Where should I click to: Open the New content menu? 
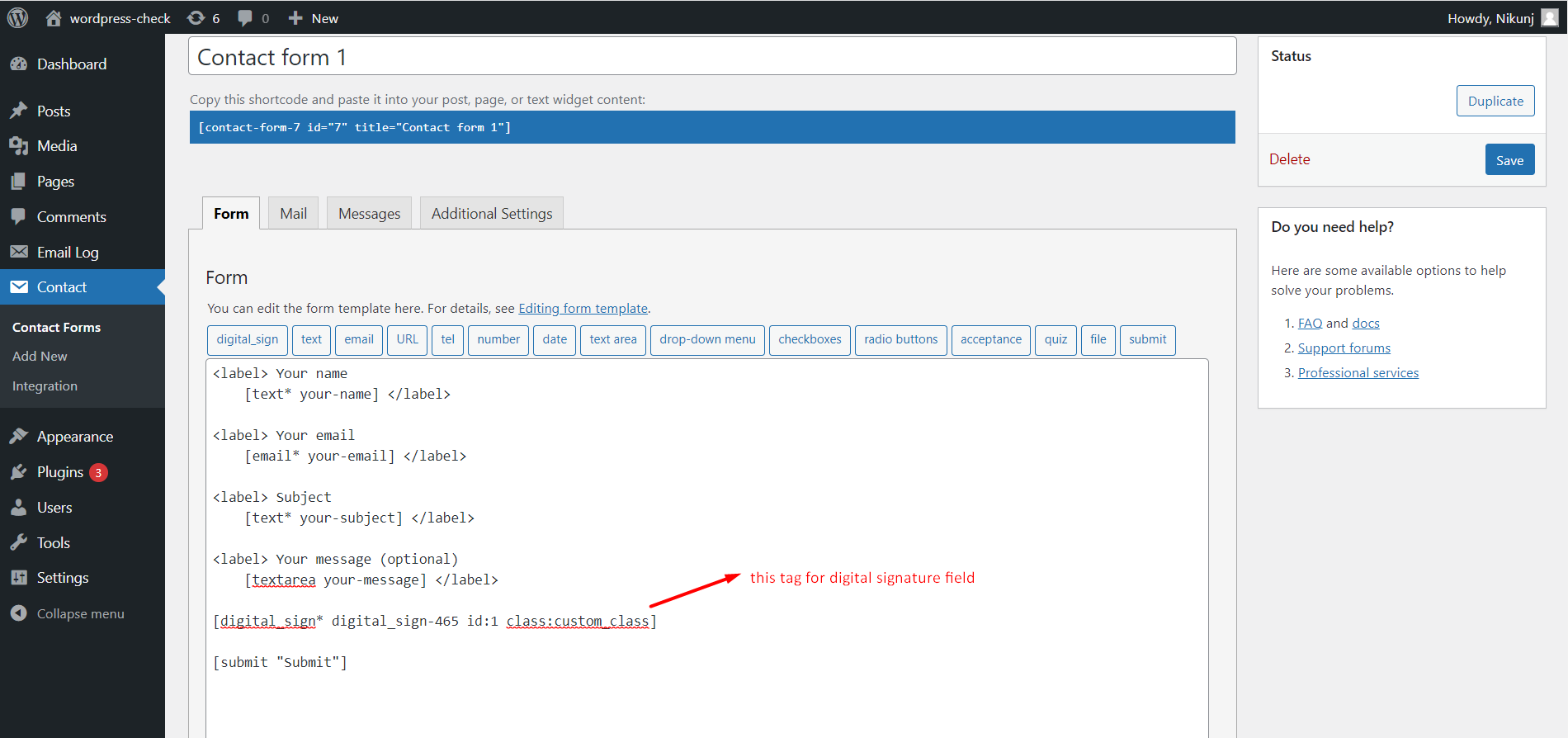tap(314, 18)
